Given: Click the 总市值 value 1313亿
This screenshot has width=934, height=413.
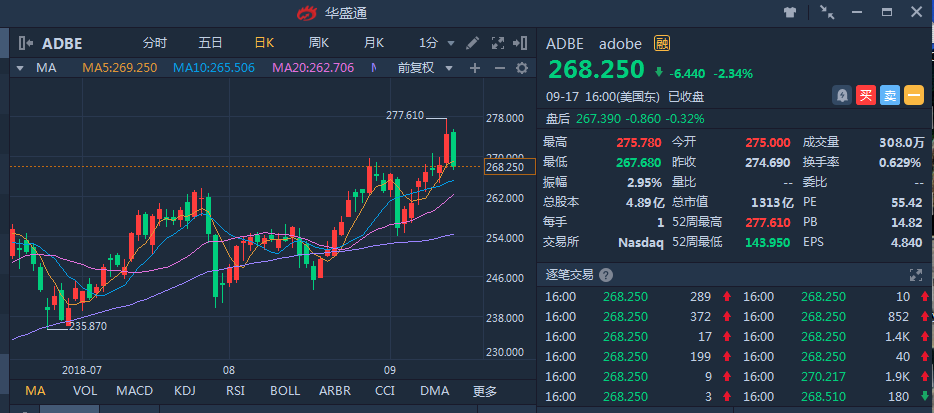Looking at the screenshot, I should [772, 203].
